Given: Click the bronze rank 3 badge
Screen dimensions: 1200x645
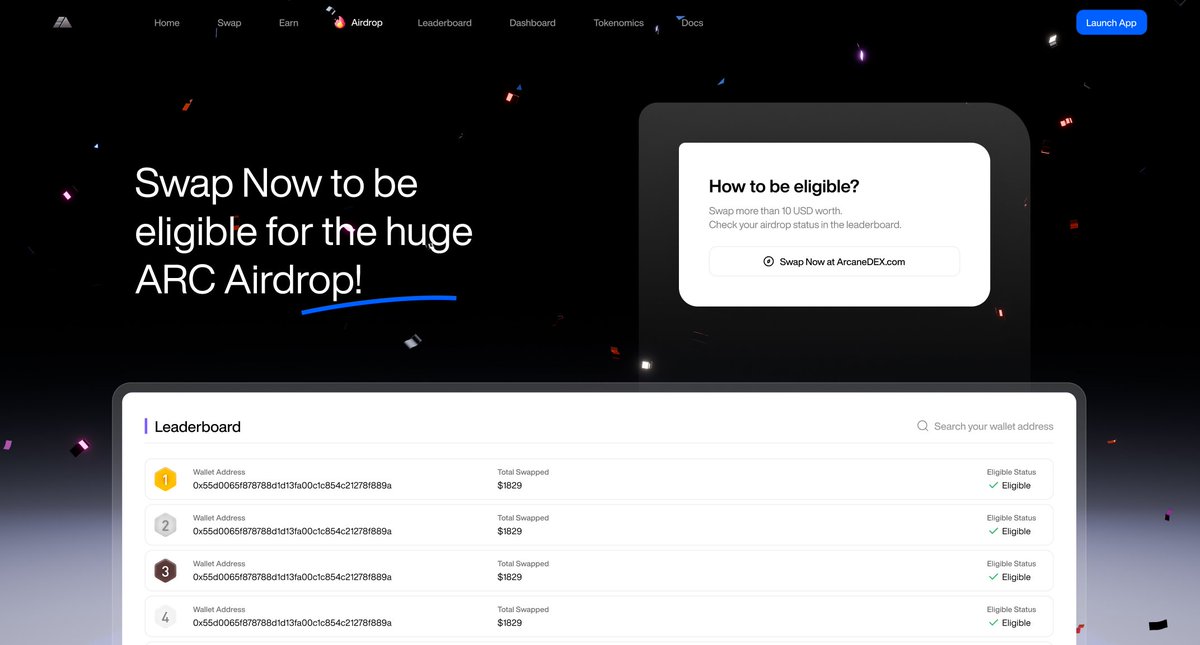Looking at the screenshot, I should coord(165,571).
